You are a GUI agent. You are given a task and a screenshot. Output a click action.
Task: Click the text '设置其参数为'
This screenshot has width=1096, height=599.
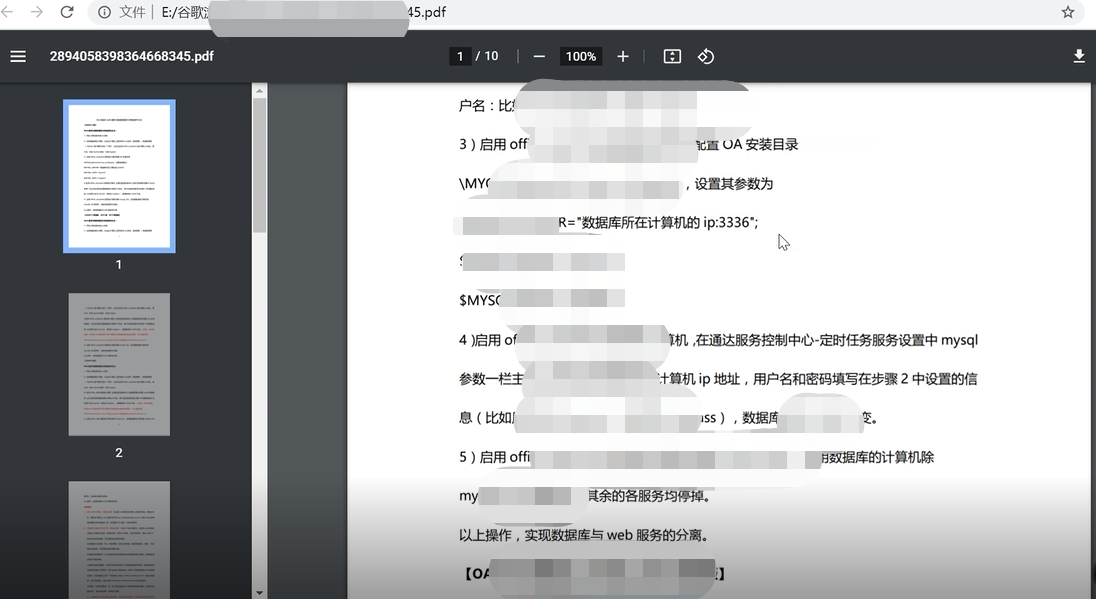734,184
